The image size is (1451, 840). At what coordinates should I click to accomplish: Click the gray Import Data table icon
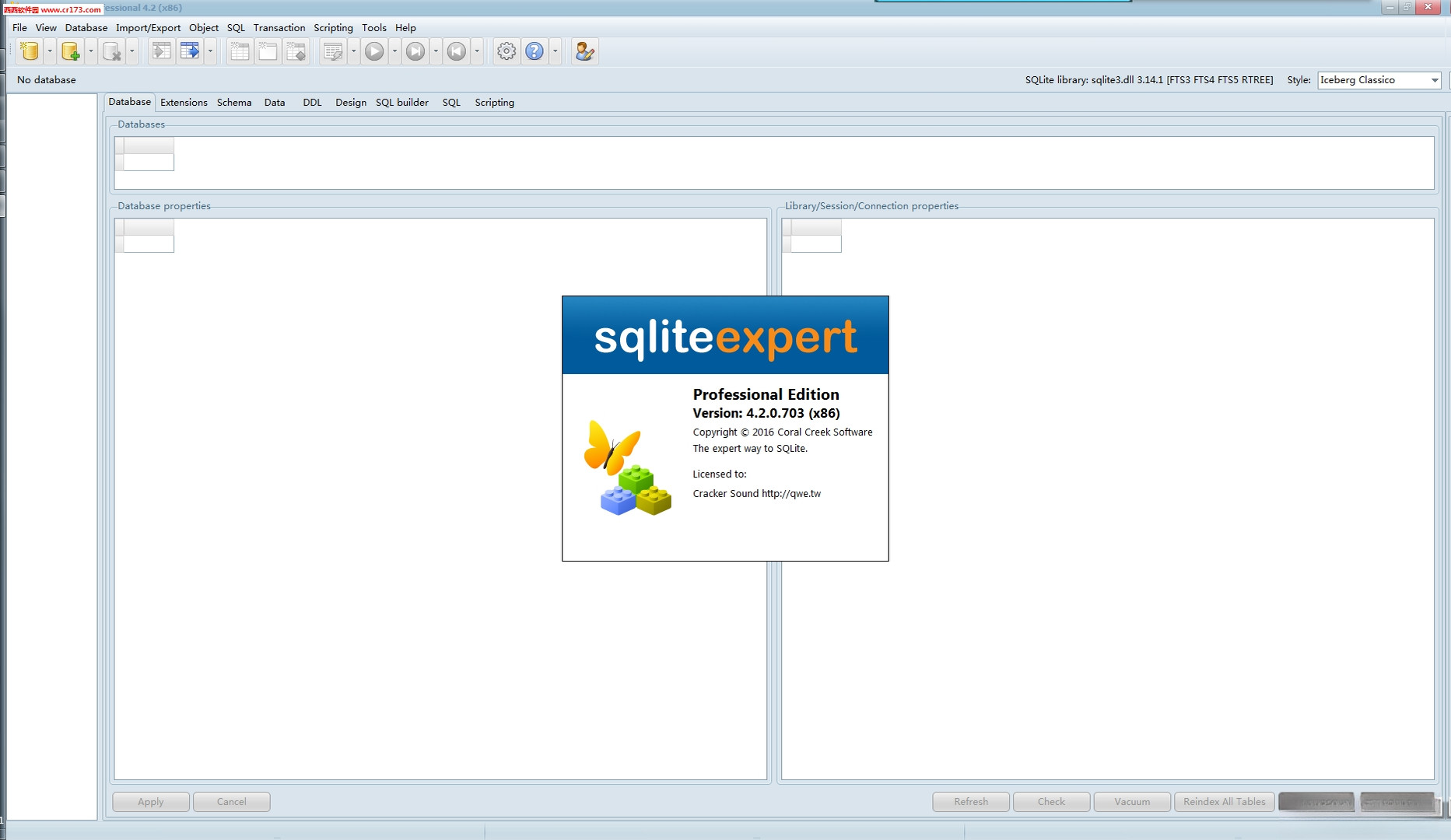[162, 51]
